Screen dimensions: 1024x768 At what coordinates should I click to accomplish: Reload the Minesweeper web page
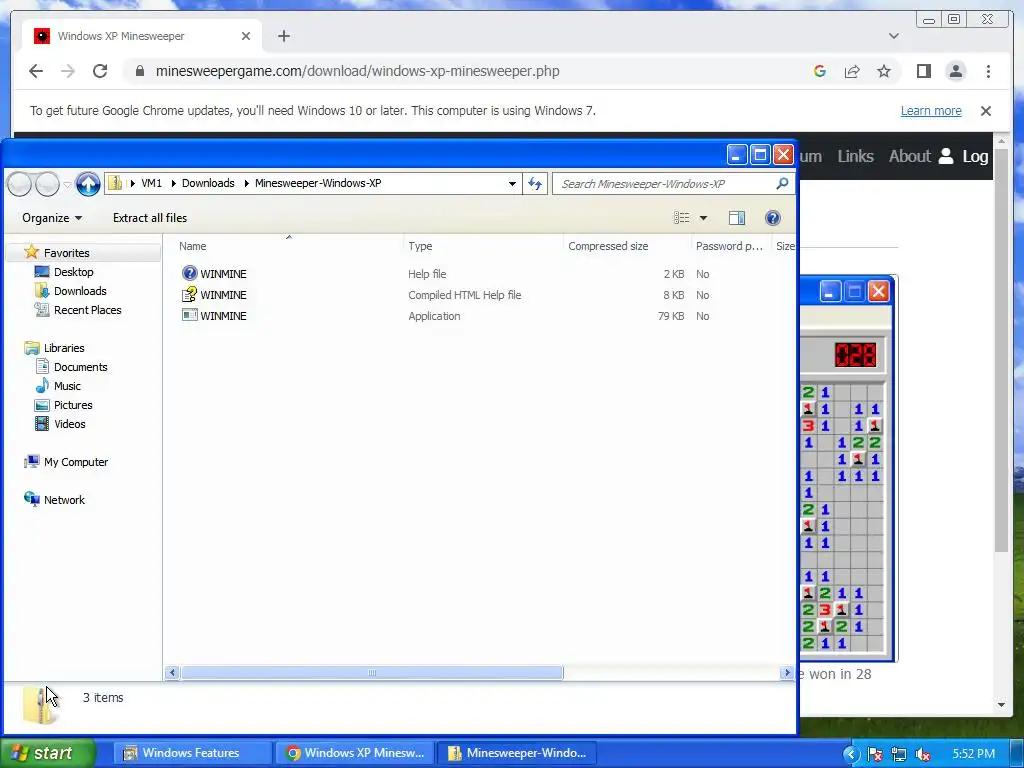100,71
